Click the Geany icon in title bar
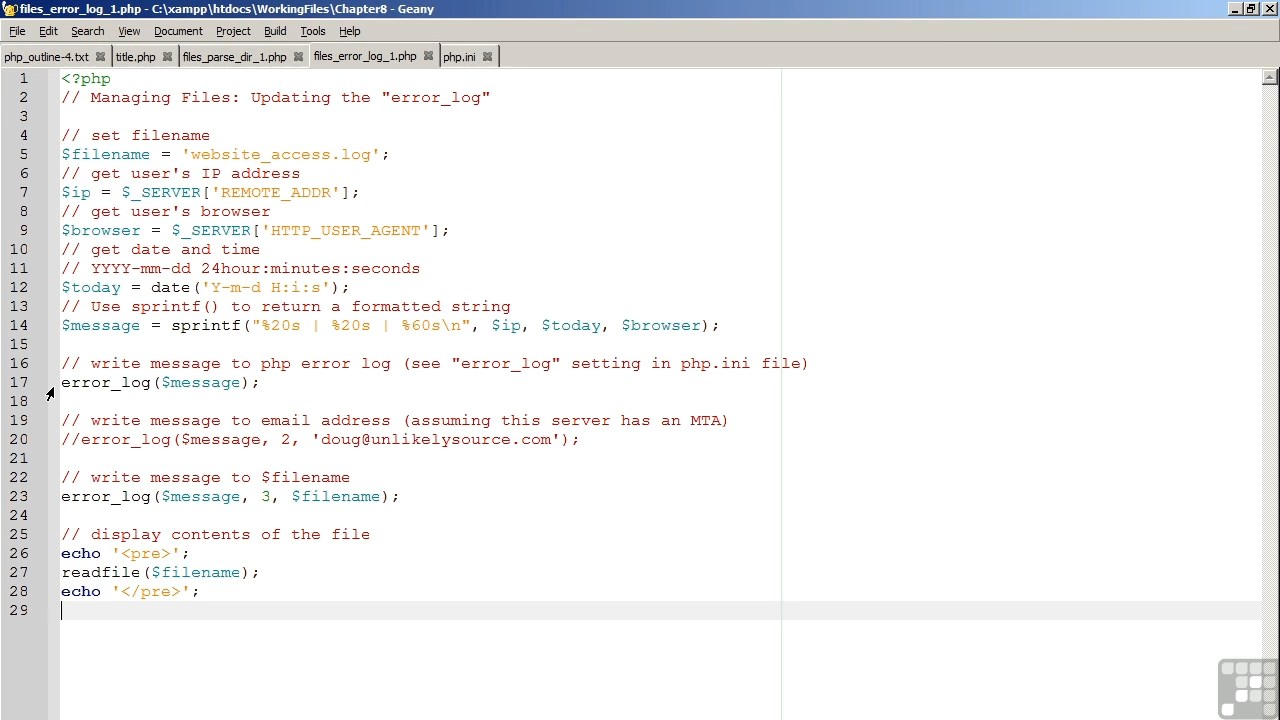This screenshot has width=1280, height=720. click(9, 9)
